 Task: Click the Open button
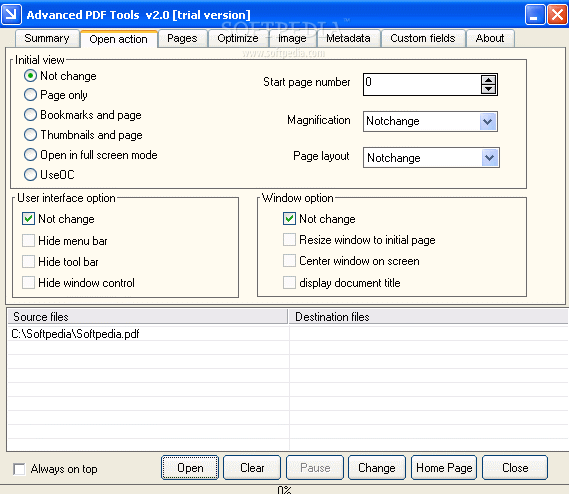190,468
